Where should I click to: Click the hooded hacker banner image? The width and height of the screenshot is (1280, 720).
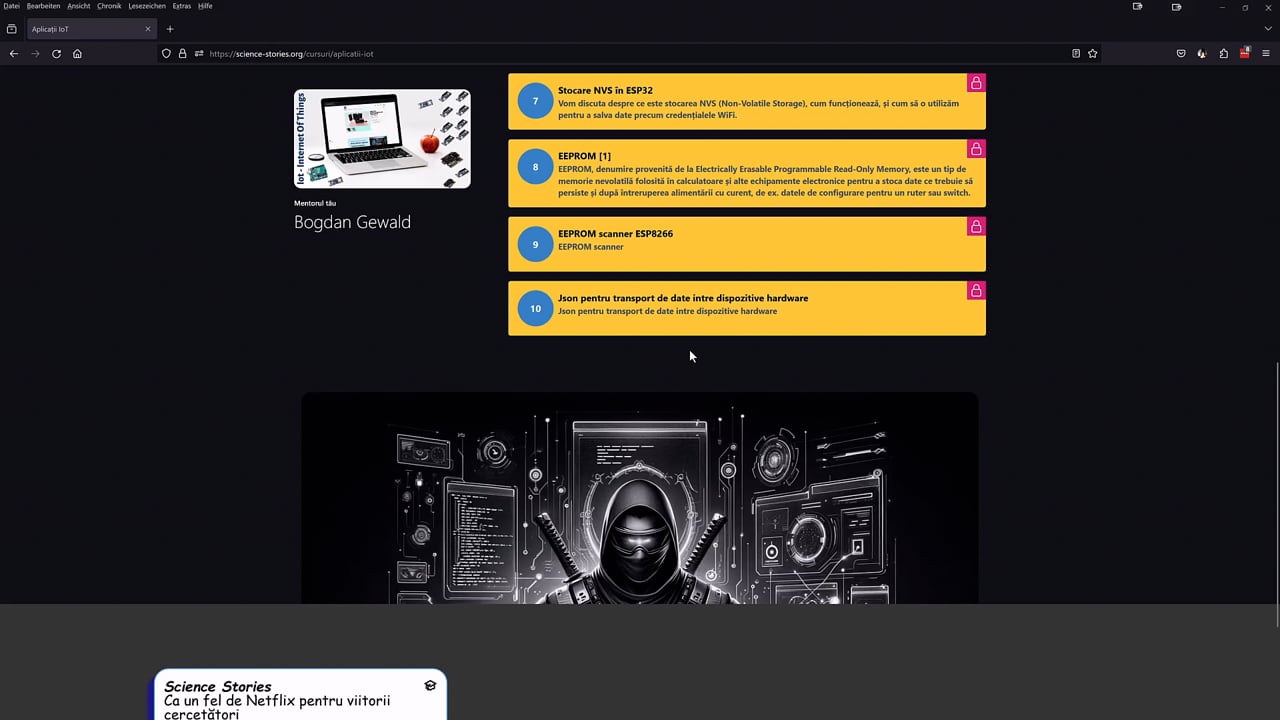coord(640,498)
